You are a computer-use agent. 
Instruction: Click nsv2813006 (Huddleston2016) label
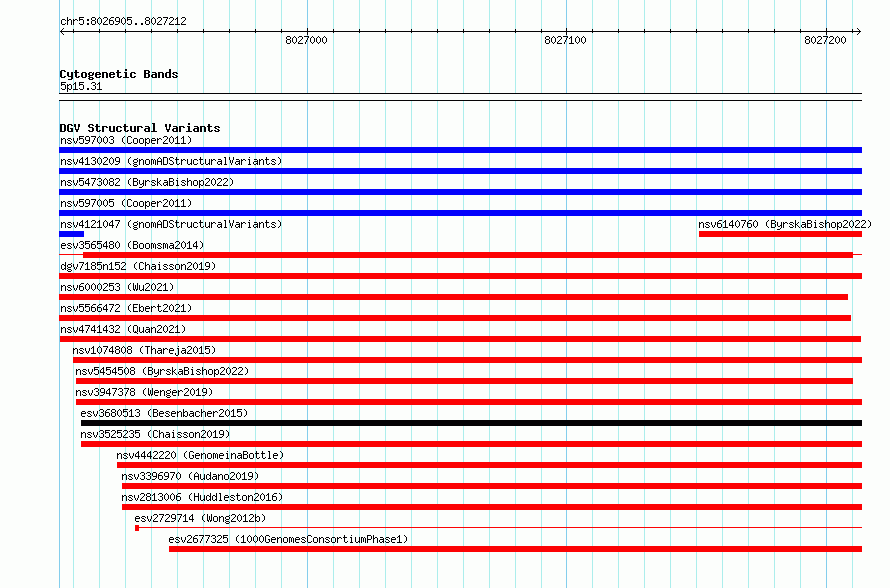[202, 497]
